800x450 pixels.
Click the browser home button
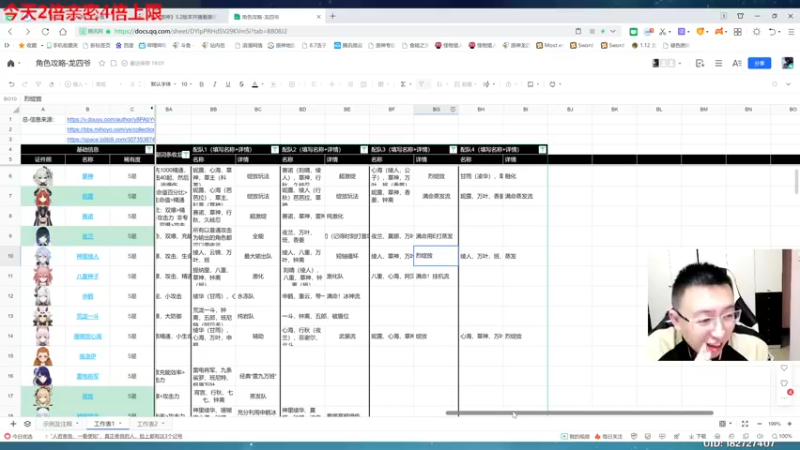coord(63,32)
